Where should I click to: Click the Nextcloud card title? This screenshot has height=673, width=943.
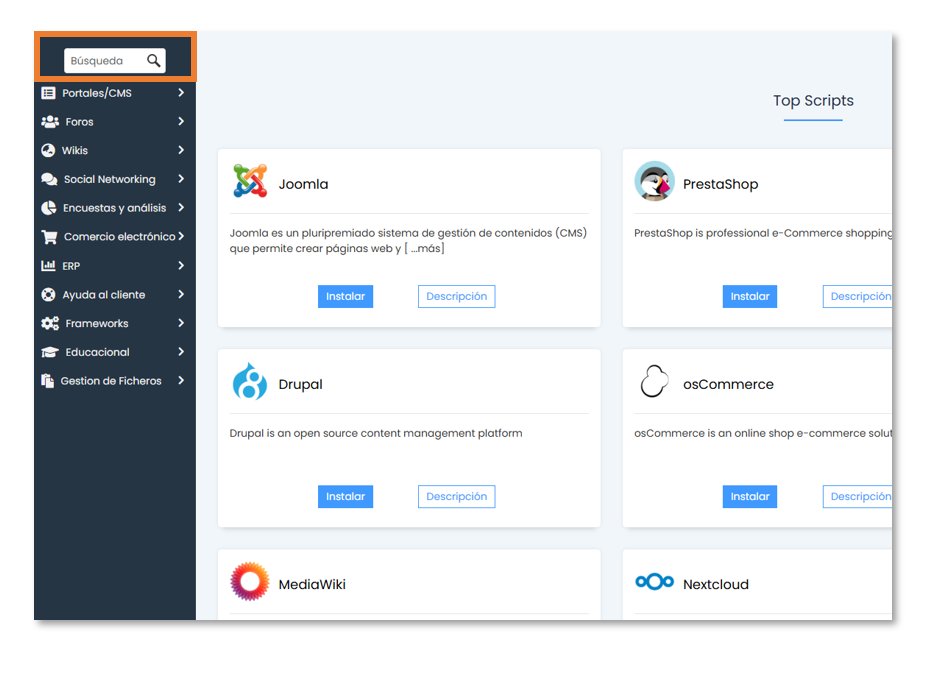pyautogui.click(x=716, y=585)
